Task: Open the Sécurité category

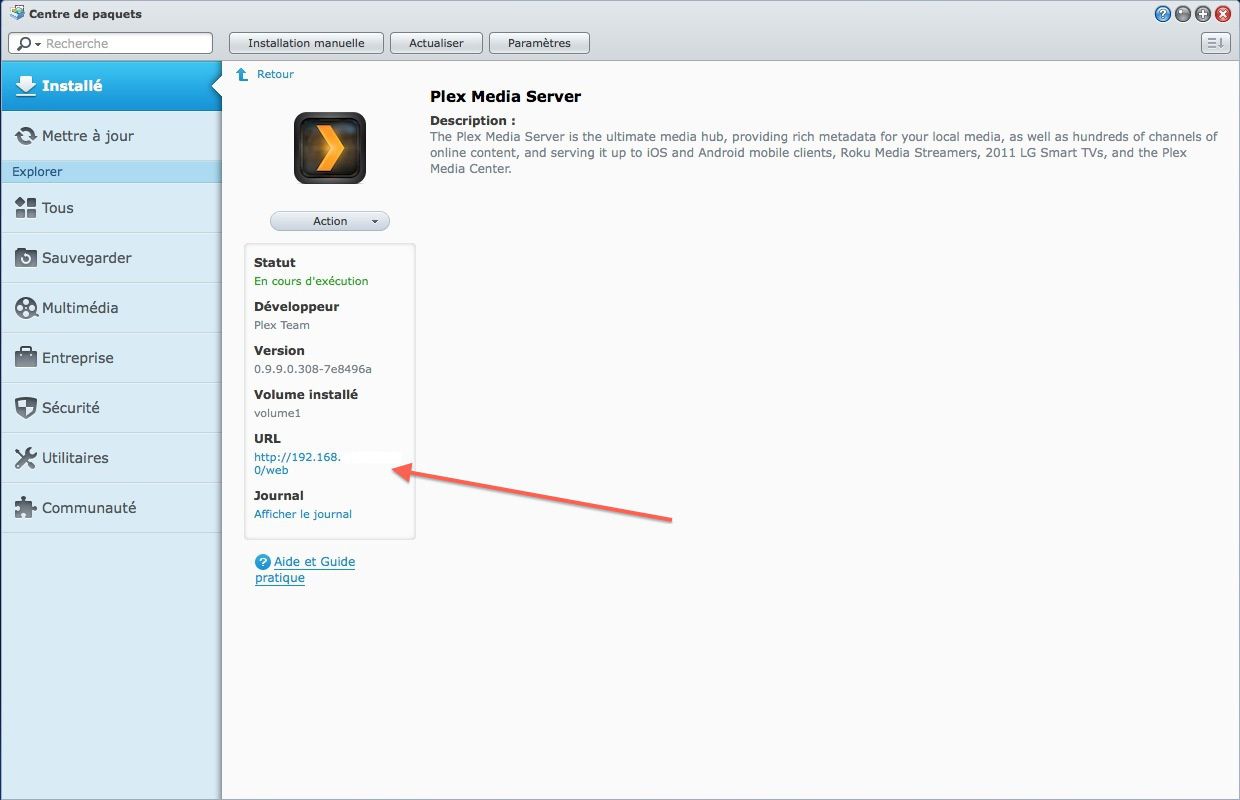Action: (111, 408)
